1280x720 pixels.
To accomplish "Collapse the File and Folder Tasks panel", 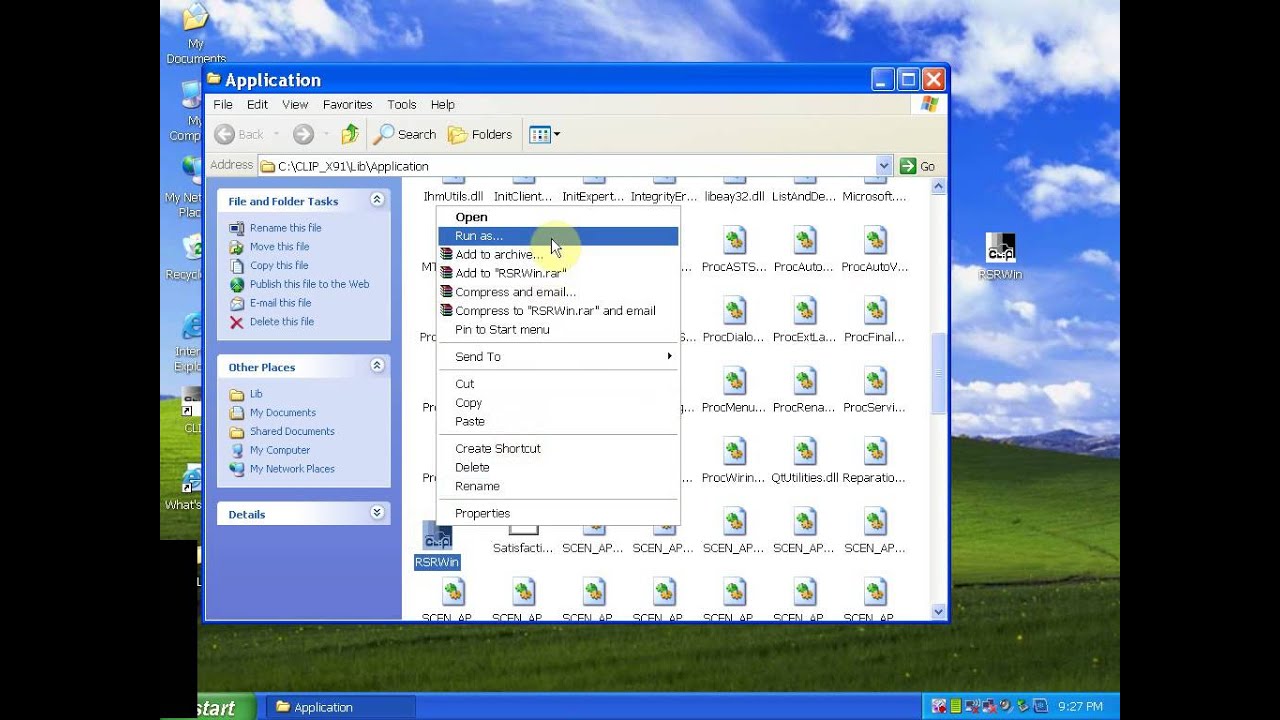I will [377, 200].
